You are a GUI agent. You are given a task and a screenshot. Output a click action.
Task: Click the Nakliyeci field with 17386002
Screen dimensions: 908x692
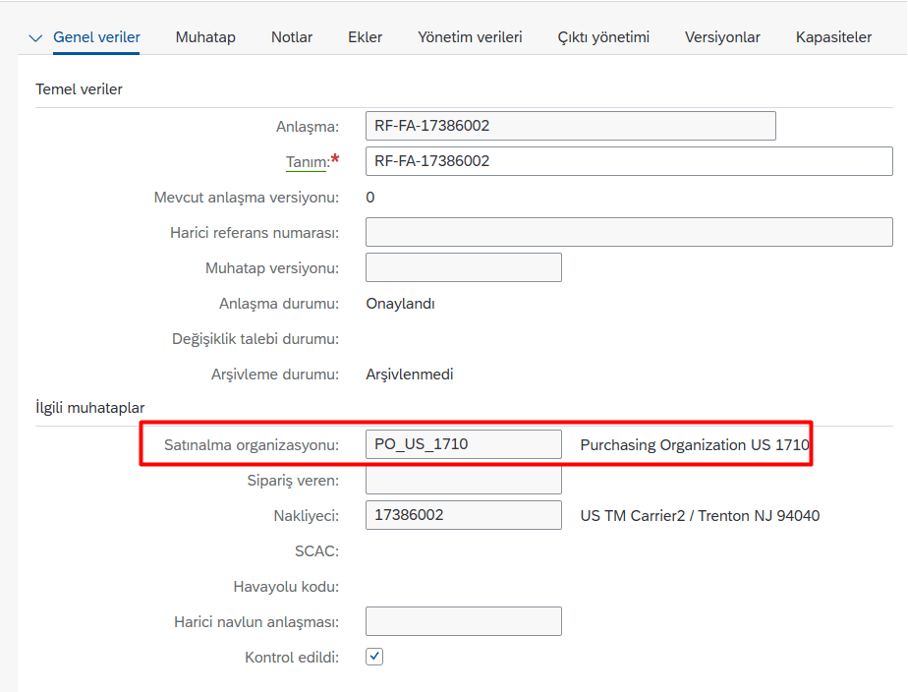[463, 515]
